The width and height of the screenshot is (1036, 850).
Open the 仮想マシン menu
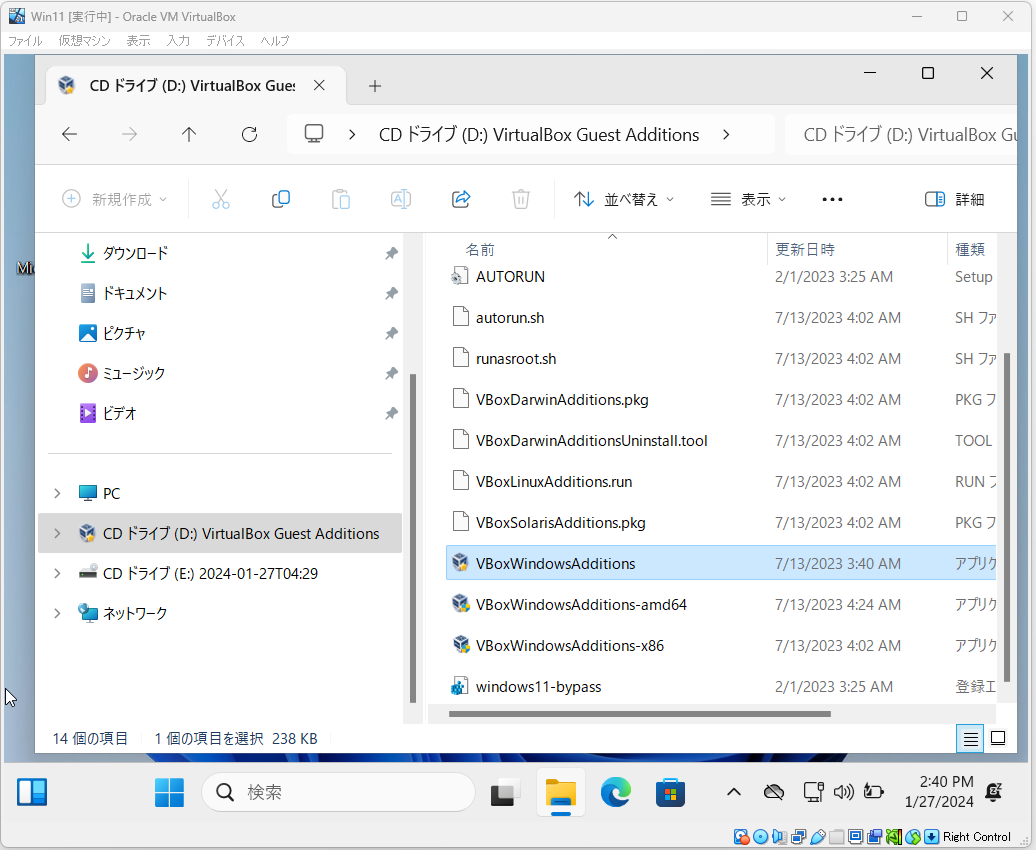coord(85,41)
